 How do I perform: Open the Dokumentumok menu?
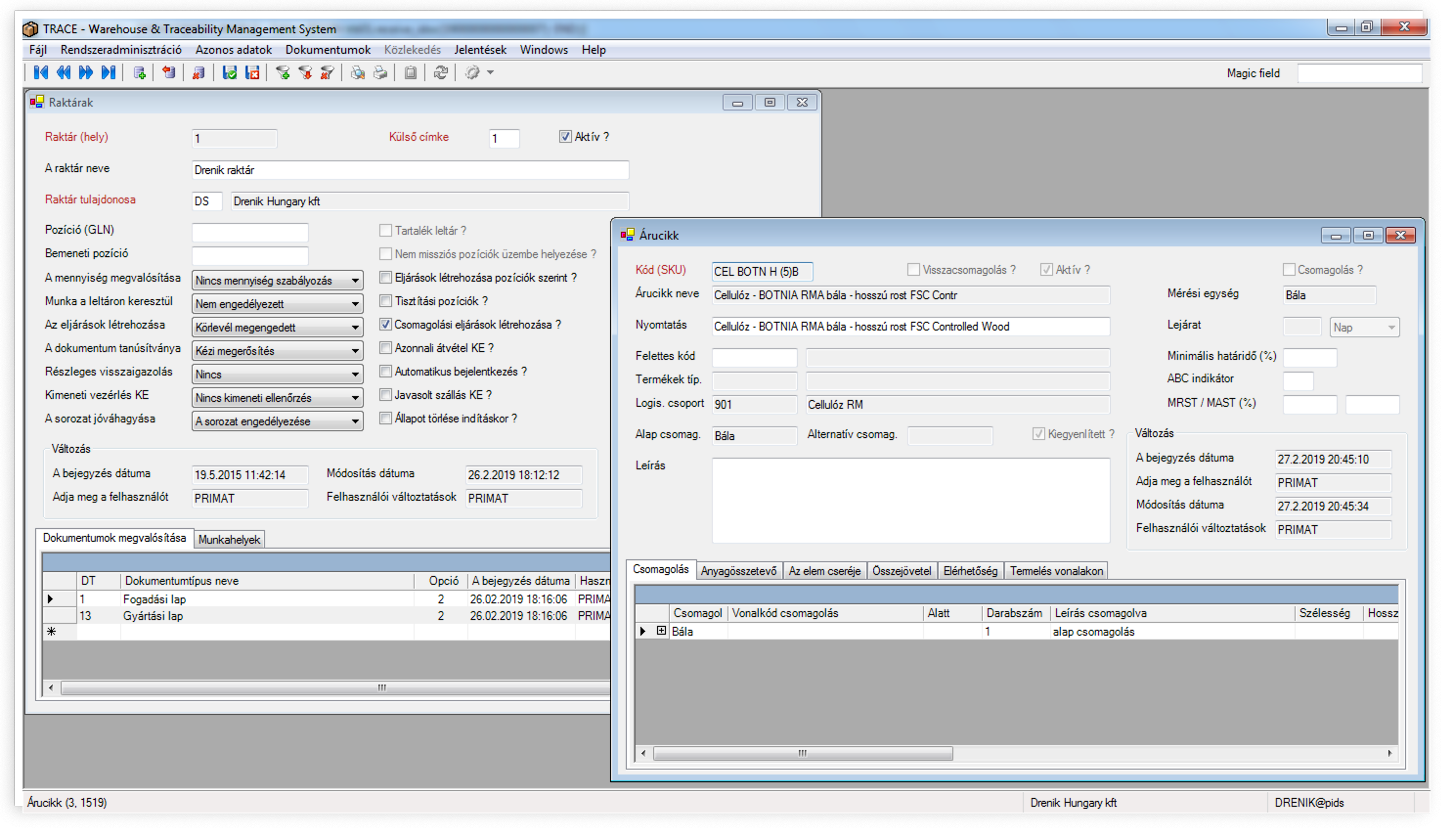click(328, 49)
